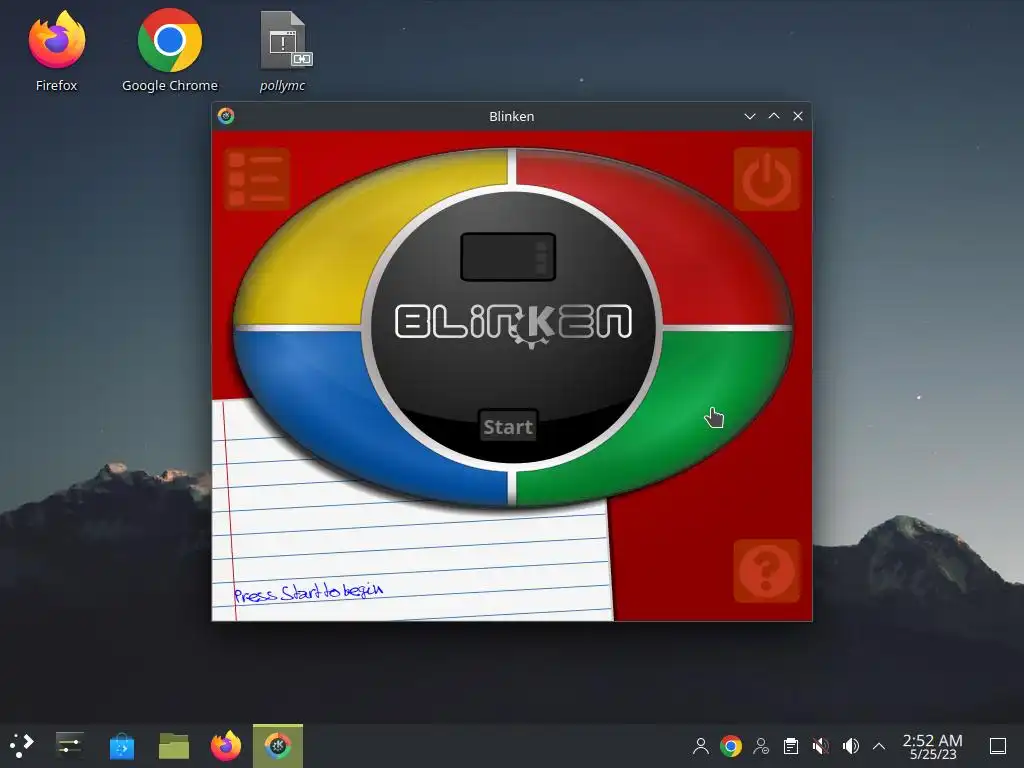Open the audio volume tray icon

pyautogui.click(x=851, y=746)
